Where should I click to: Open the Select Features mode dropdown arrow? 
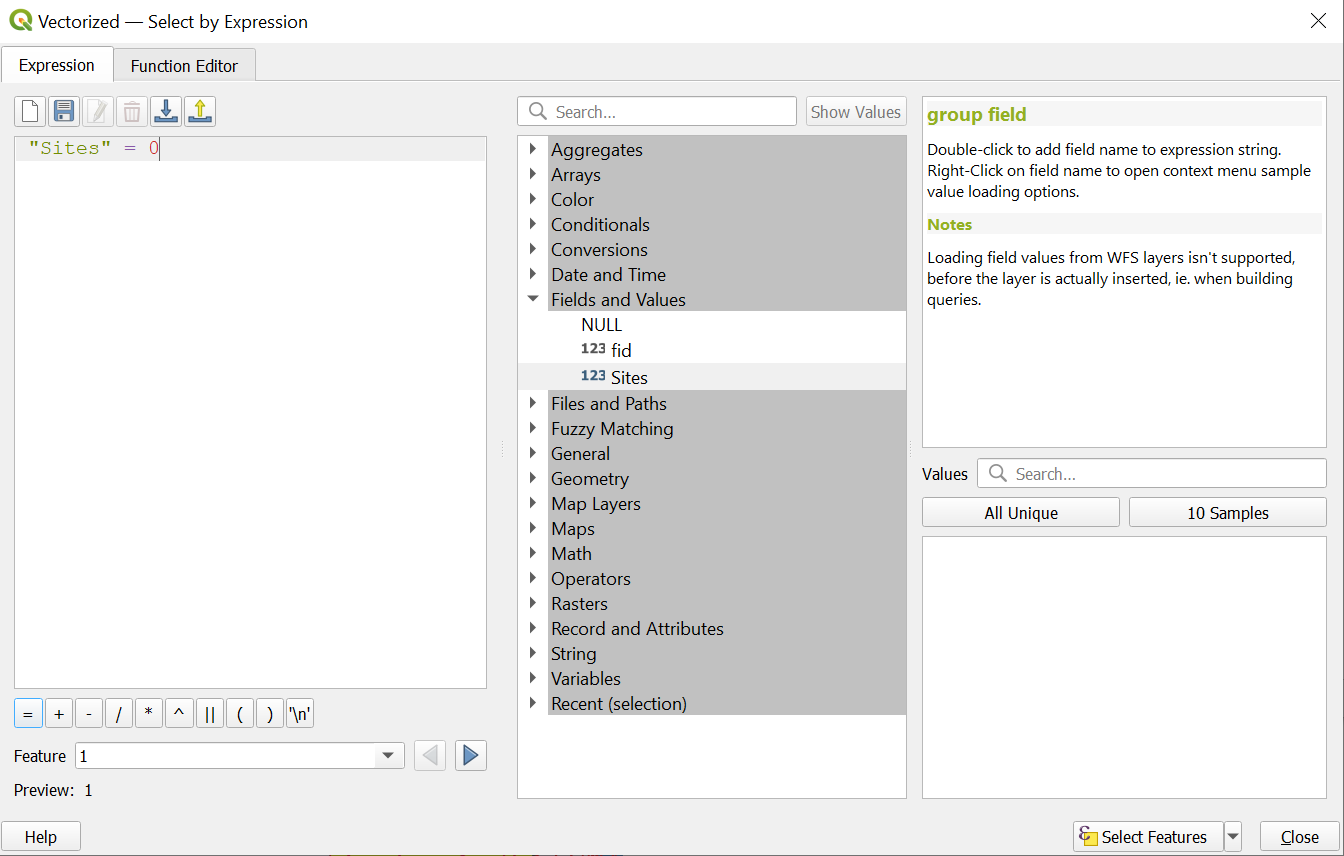pyautogui.click(x=1233, y=836)
